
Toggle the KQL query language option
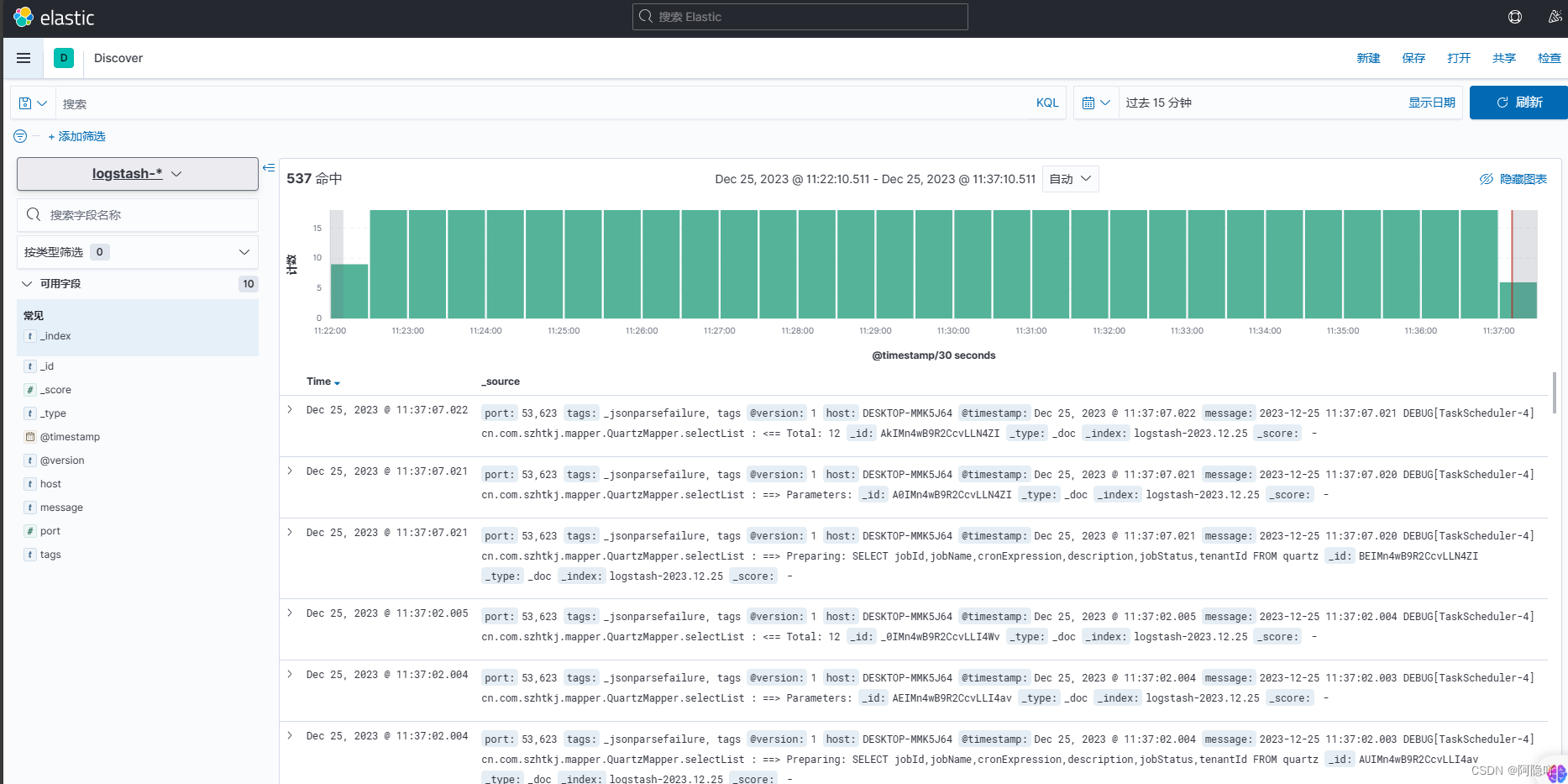(1046, 103)
